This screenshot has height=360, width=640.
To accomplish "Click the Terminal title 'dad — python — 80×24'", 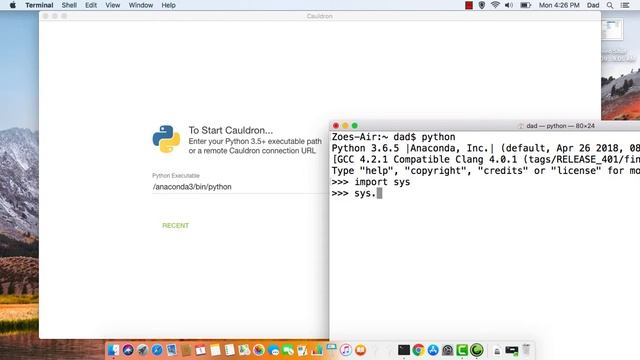I will pyautogui.click(x=560, y=126).
